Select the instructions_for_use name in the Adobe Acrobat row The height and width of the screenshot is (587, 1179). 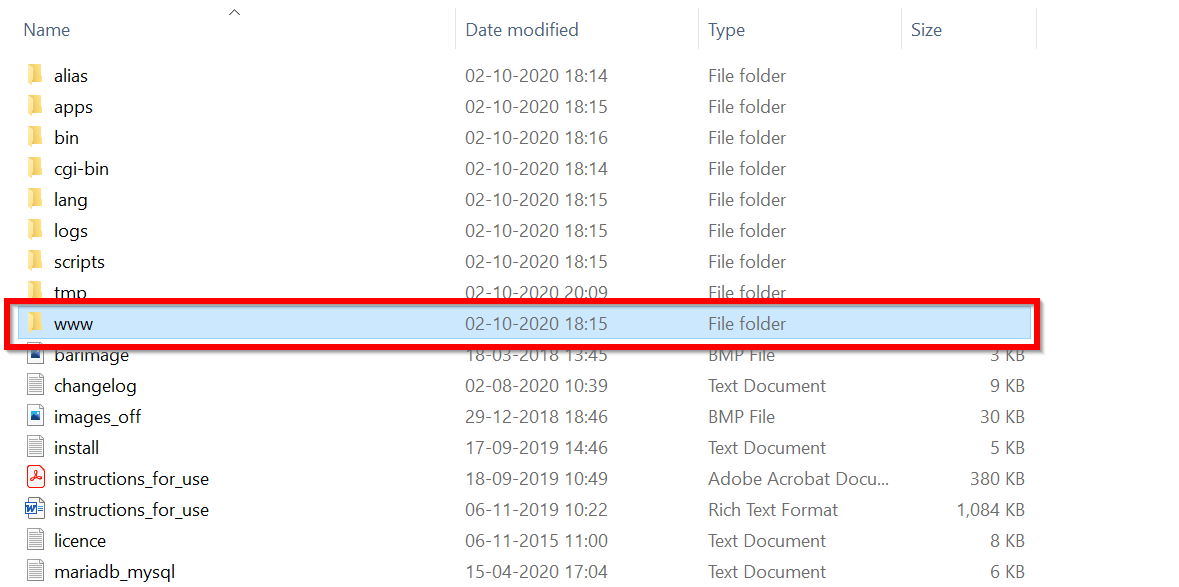132,479
